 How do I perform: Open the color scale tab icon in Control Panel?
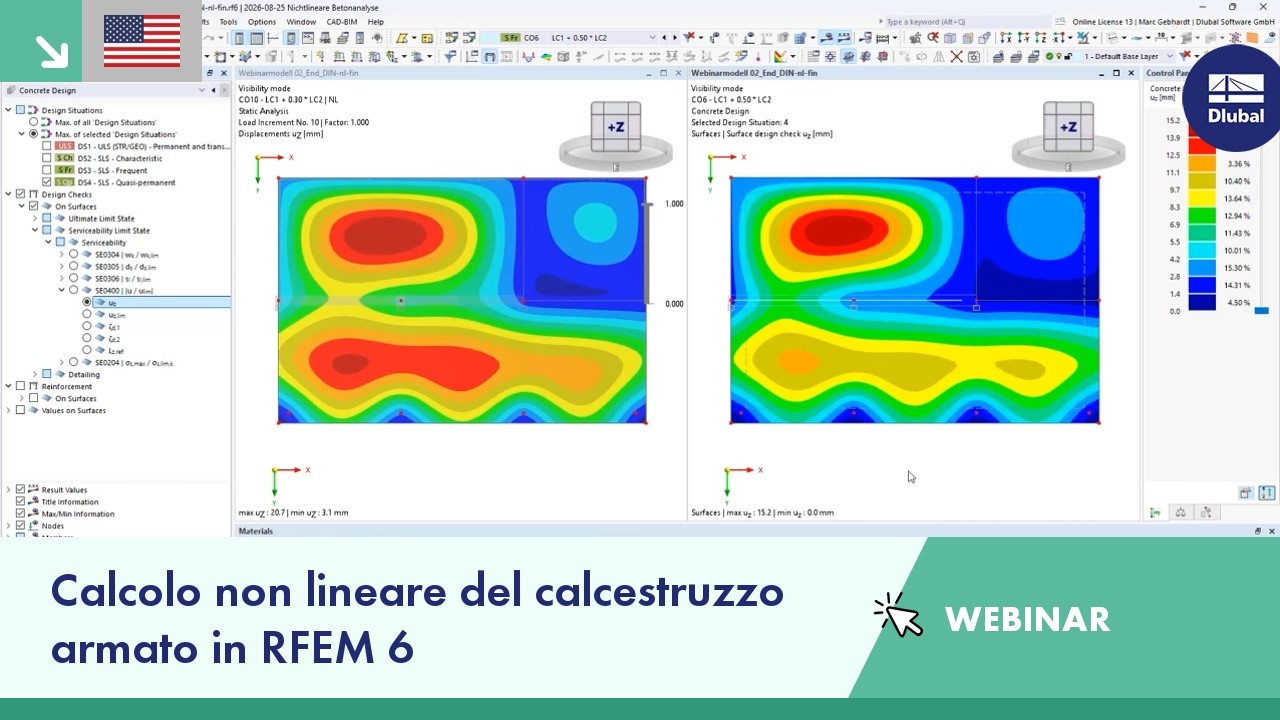coord(1156,512)
